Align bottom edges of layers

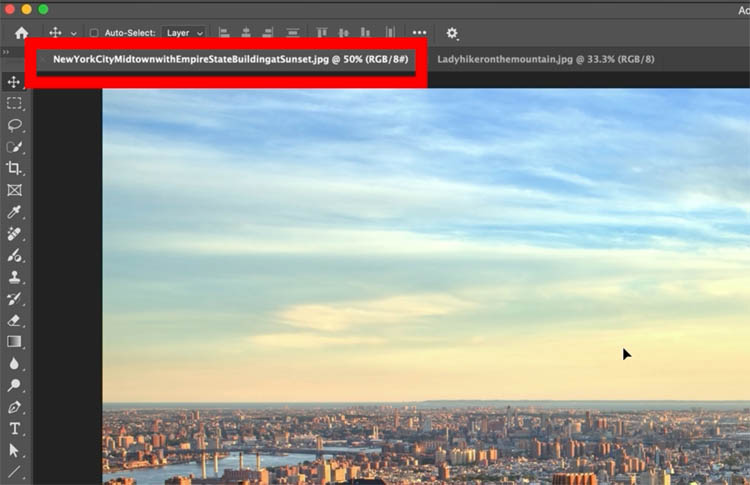pos(365,33)
